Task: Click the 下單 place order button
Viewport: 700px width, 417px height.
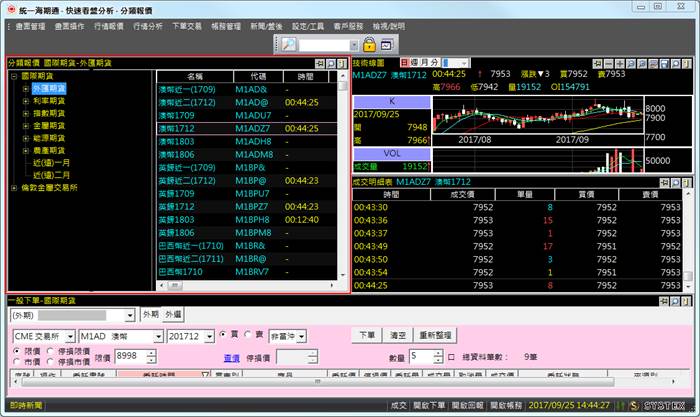Action: [367, 335]
